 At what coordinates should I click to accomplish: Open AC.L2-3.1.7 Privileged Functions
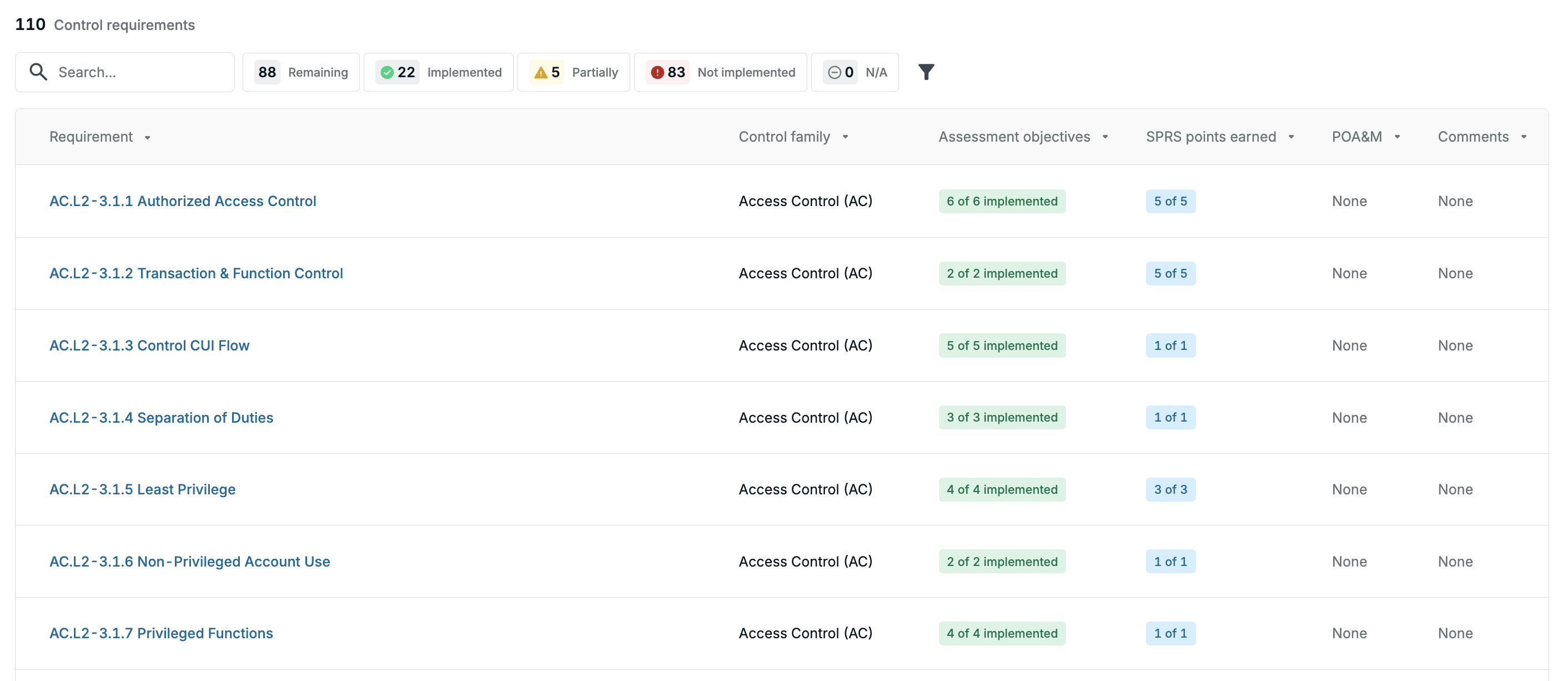click(160, 633)
